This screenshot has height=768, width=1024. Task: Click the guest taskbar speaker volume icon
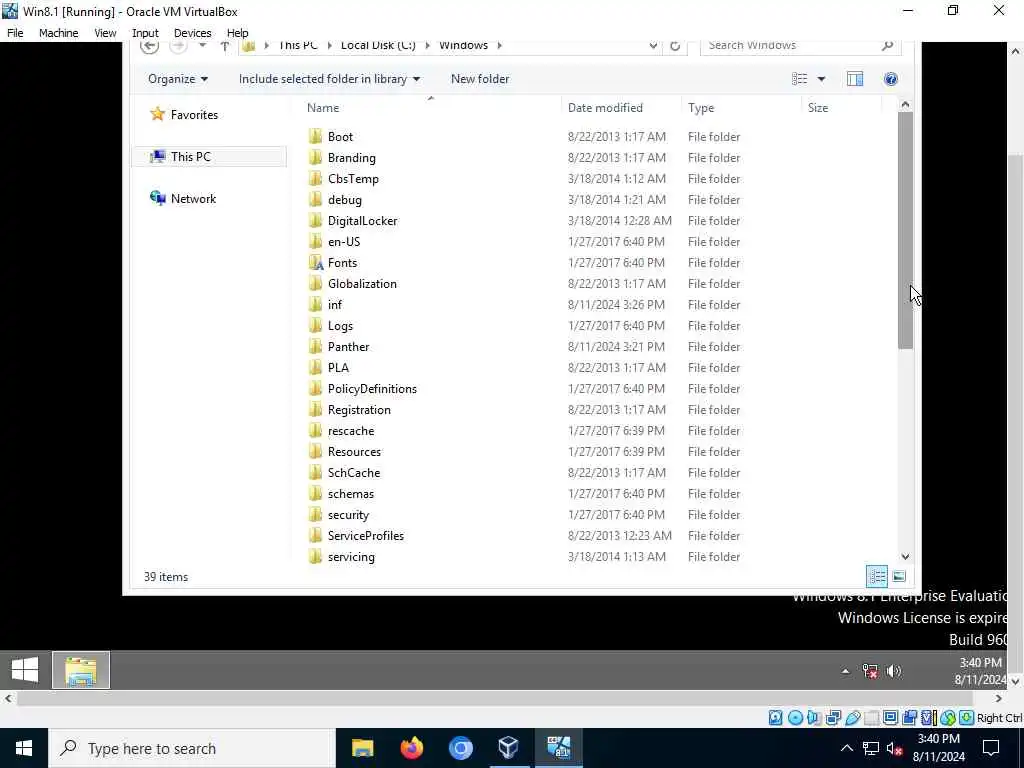tap(893, 671)
